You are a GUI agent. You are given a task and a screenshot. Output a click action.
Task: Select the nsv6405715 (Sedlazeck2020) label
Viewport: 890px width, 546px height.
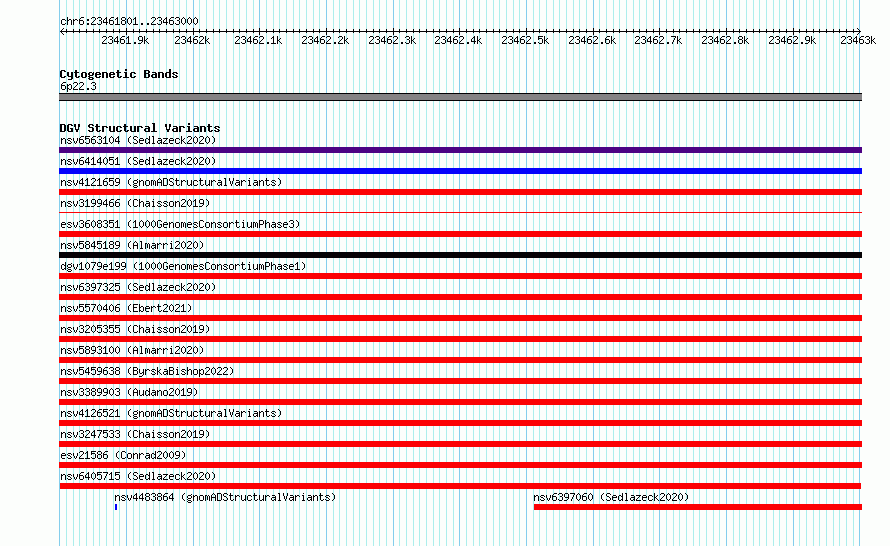[138, 476]
